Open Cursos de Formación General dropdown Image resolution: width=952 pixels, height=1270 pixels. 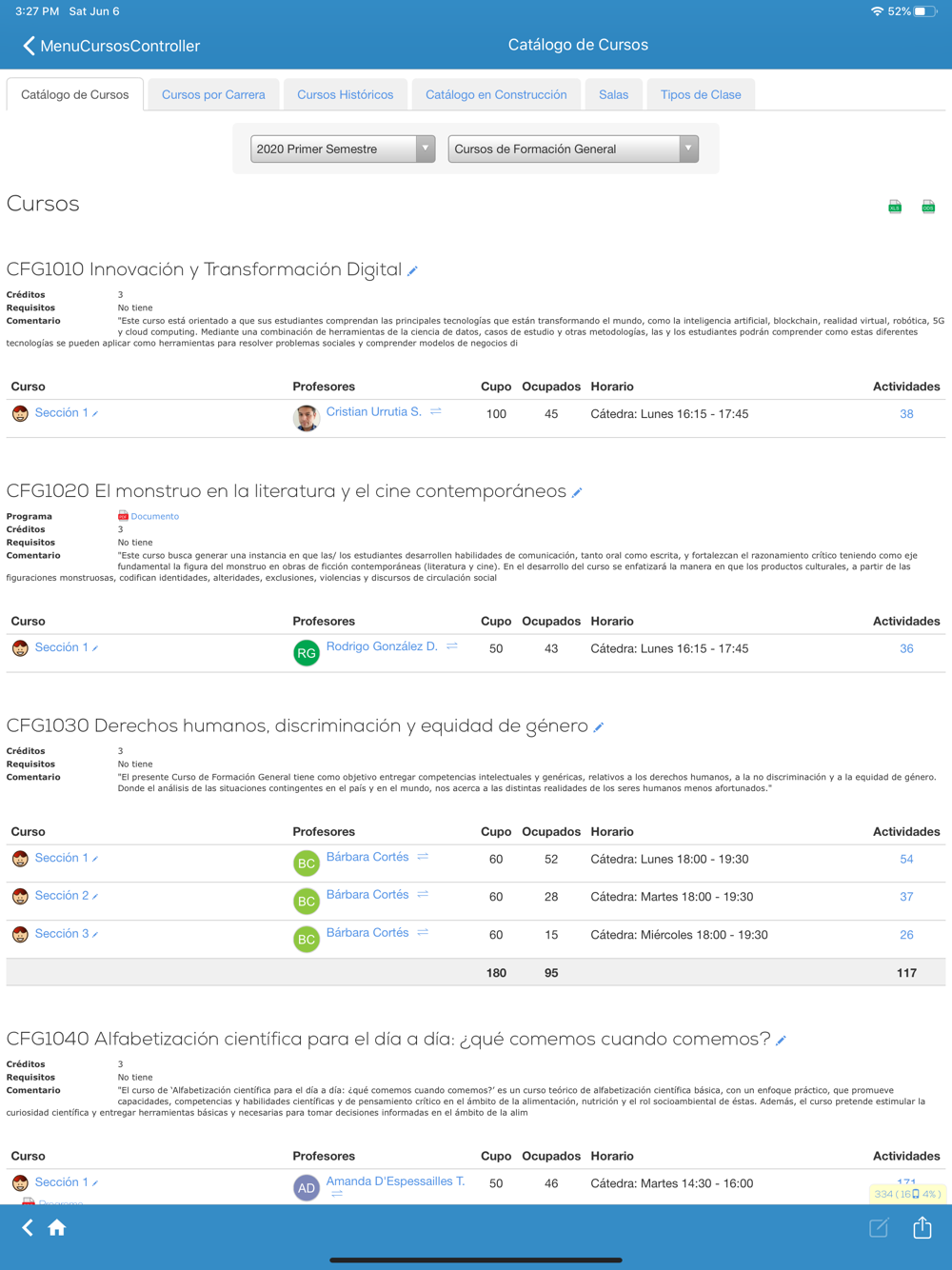(x=573, y=149)
